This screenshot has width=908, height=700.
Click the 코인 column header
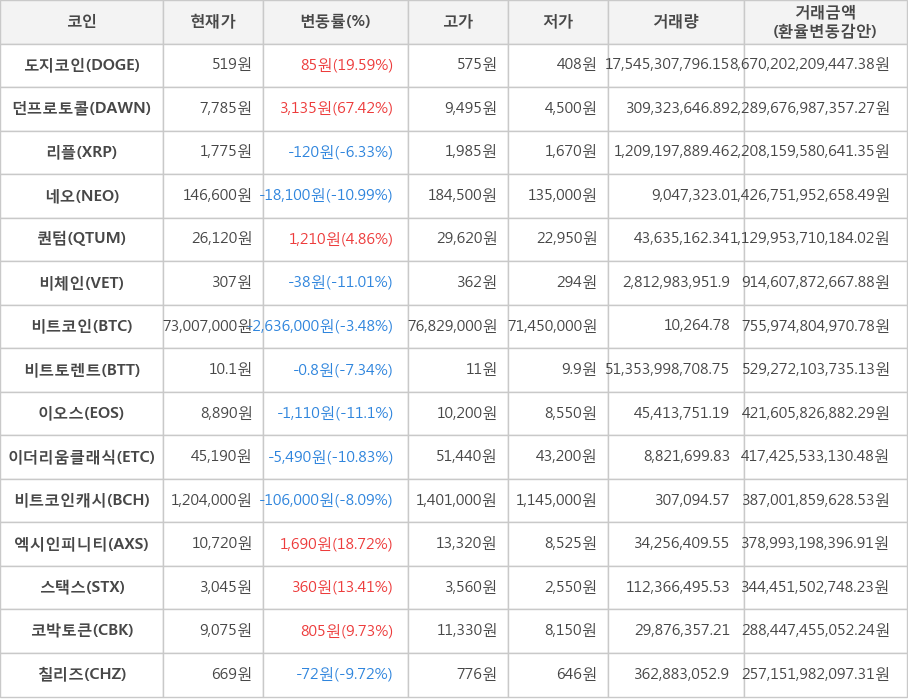point(81,22)
